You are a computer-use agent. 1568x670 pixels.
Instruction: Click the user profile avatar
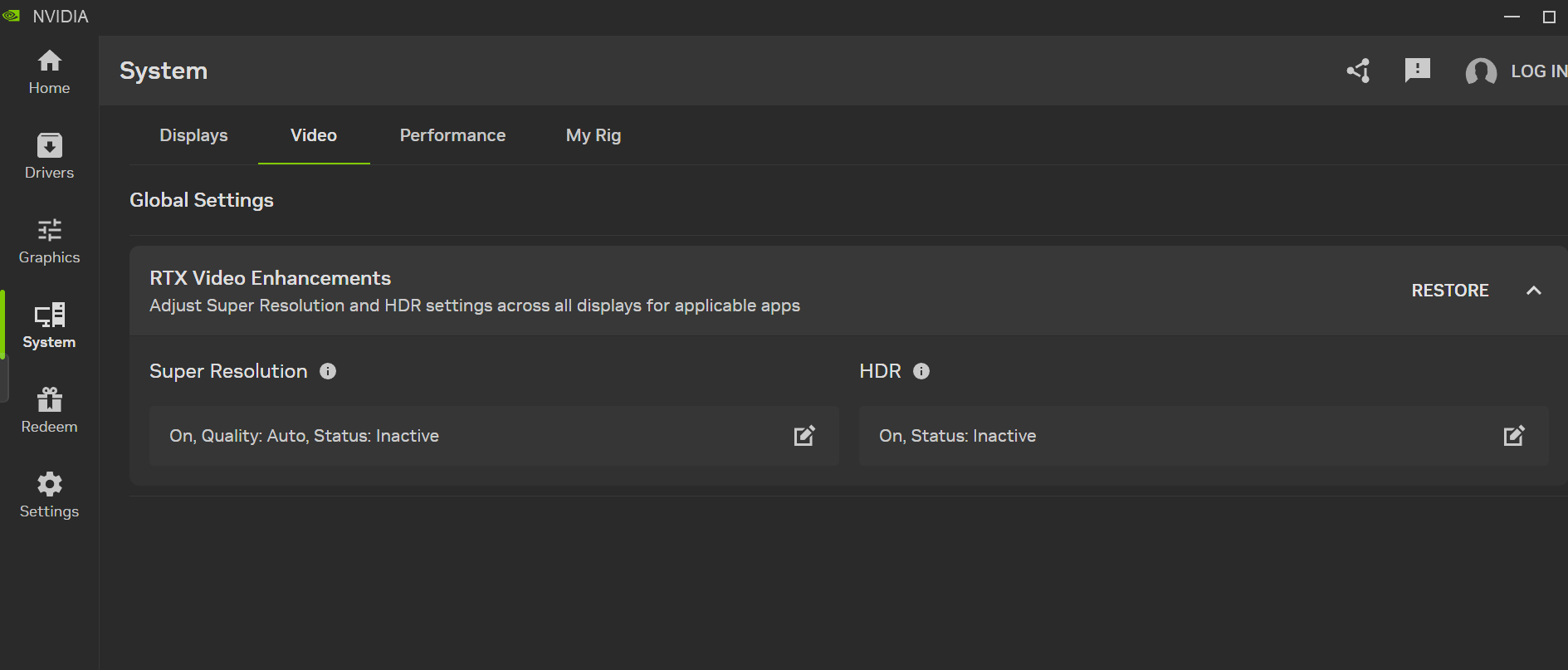(1481, 71)
